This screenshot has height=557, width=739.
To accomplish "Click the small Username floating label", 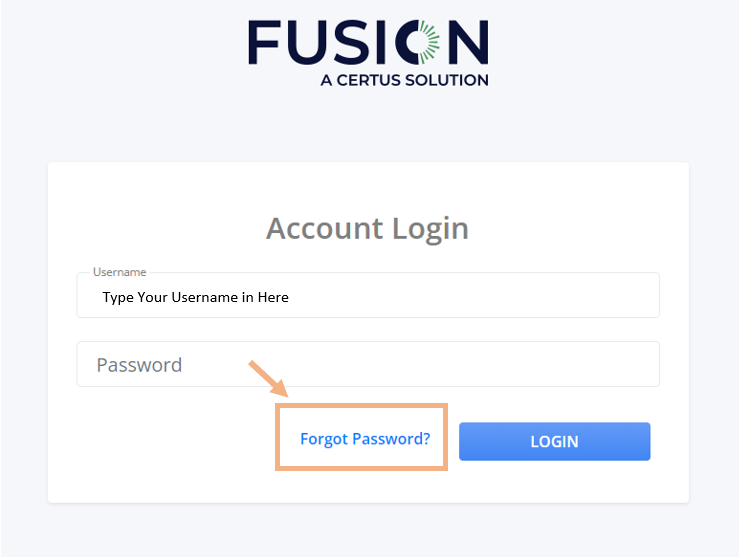I will (x=120, y=272).
